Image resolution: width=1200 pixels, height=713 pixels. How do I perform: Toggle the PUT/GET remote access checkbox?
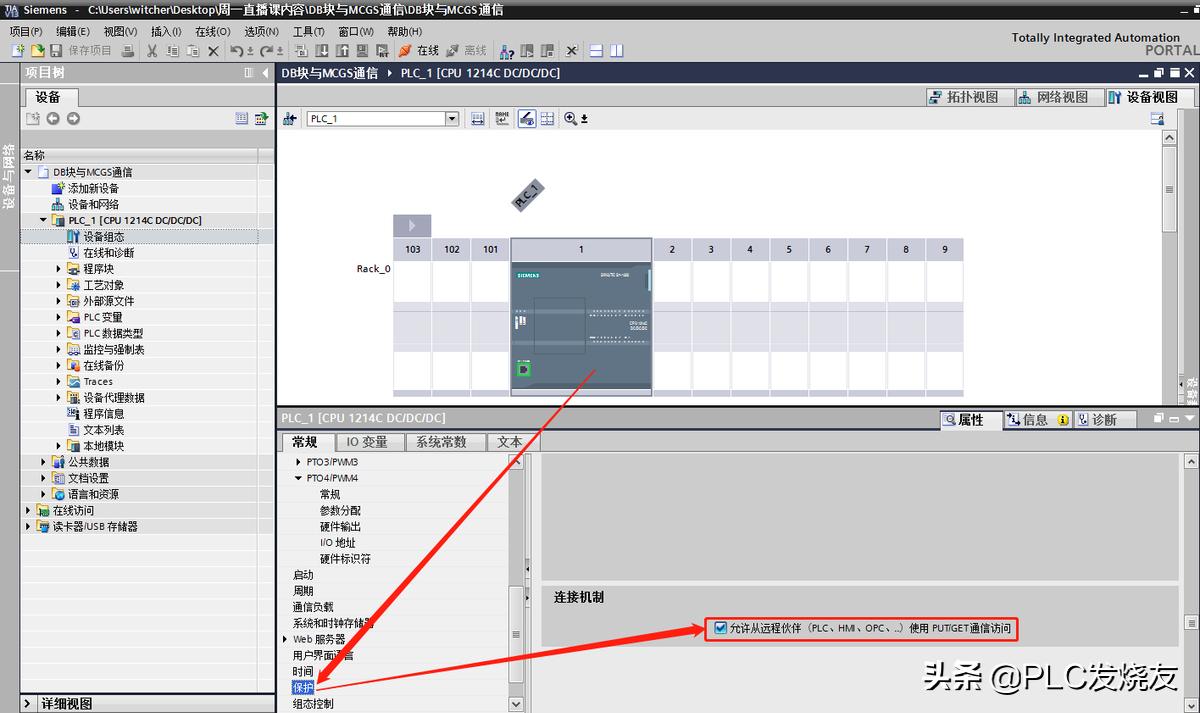pyautogui.click(x=721, y=628)
